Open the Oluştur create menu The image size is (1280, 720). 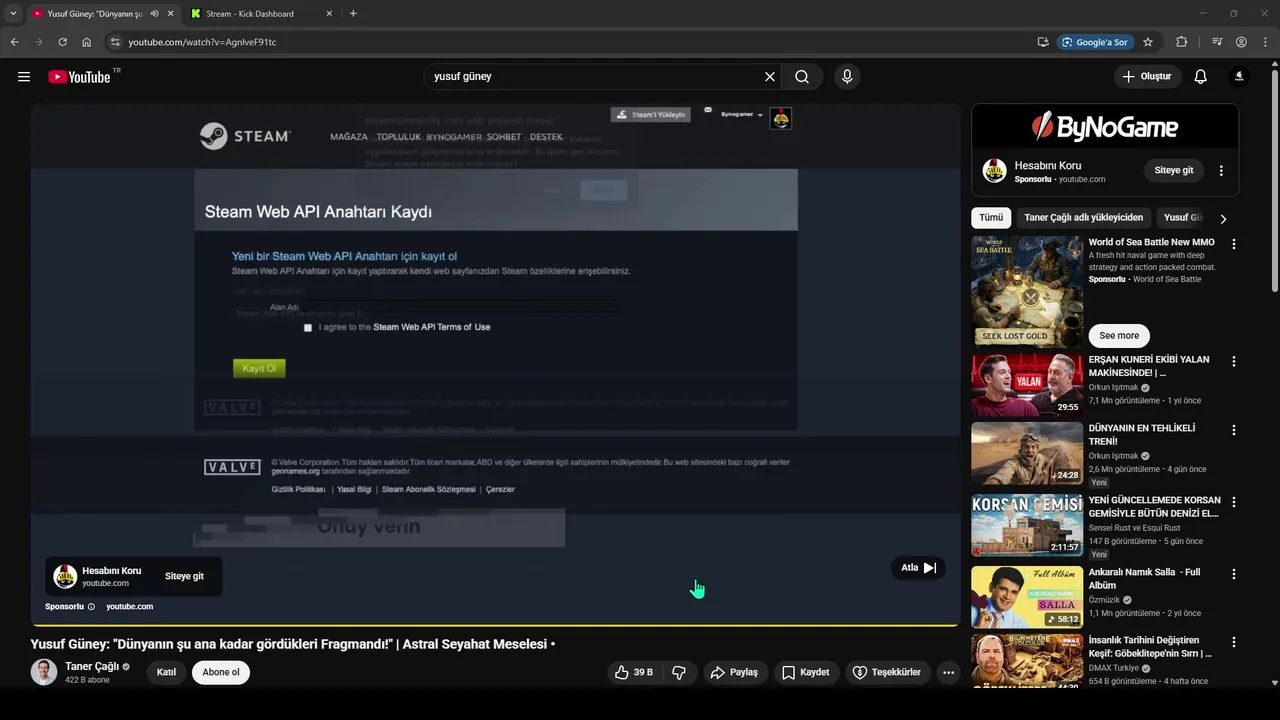pos(1148,77)
